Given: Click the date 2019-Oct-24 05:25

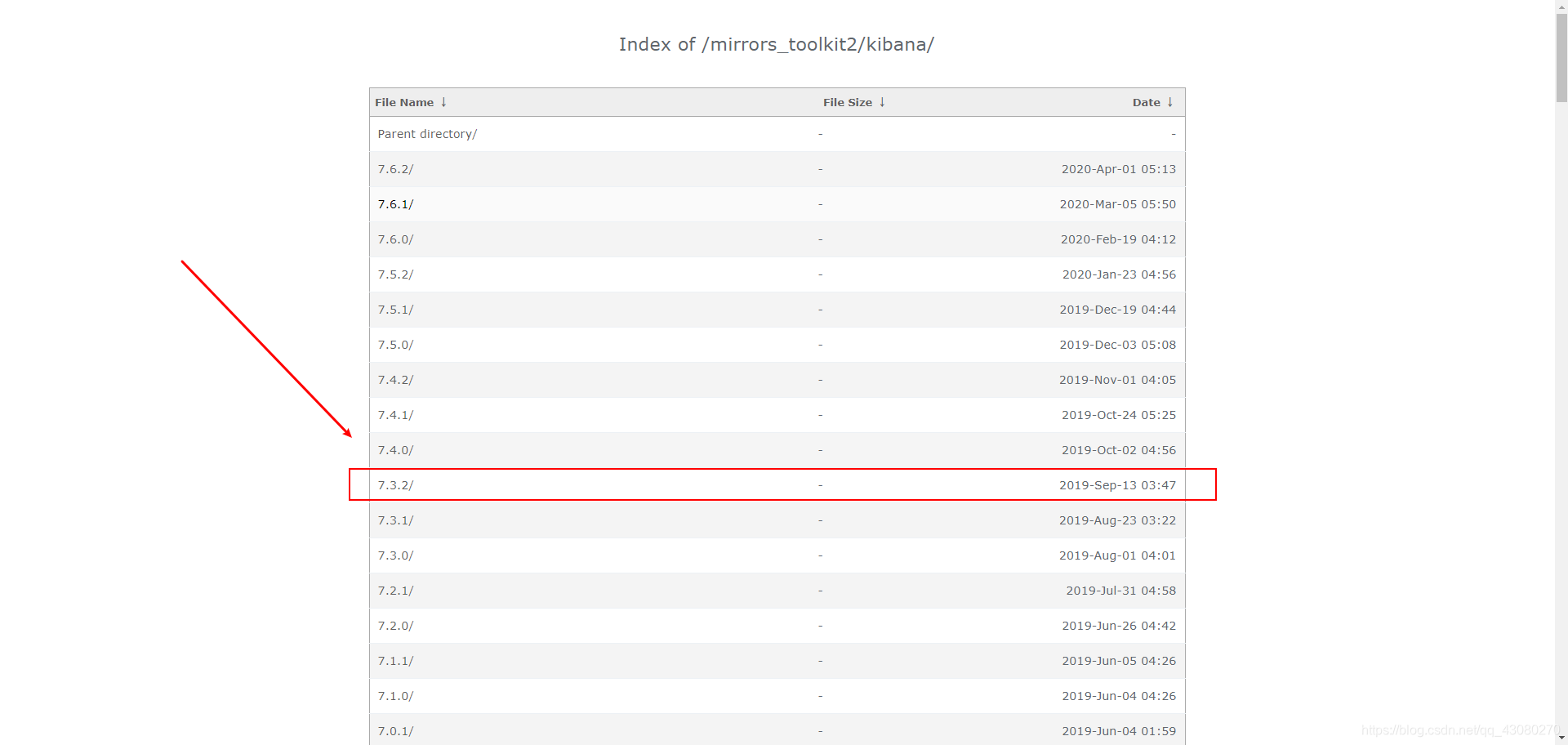Looking at the screenshot, I should coord(1119,415).
